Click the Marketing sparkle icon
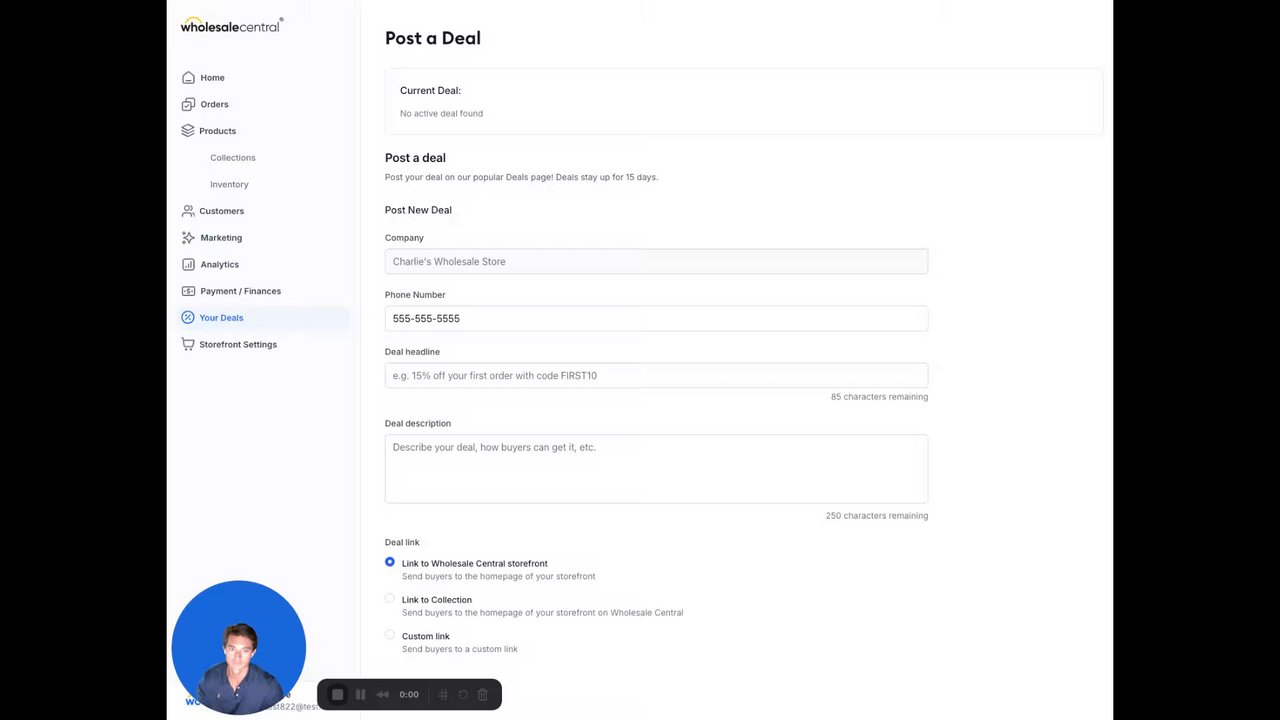The image size is (1280, 720). click(188, 238)
